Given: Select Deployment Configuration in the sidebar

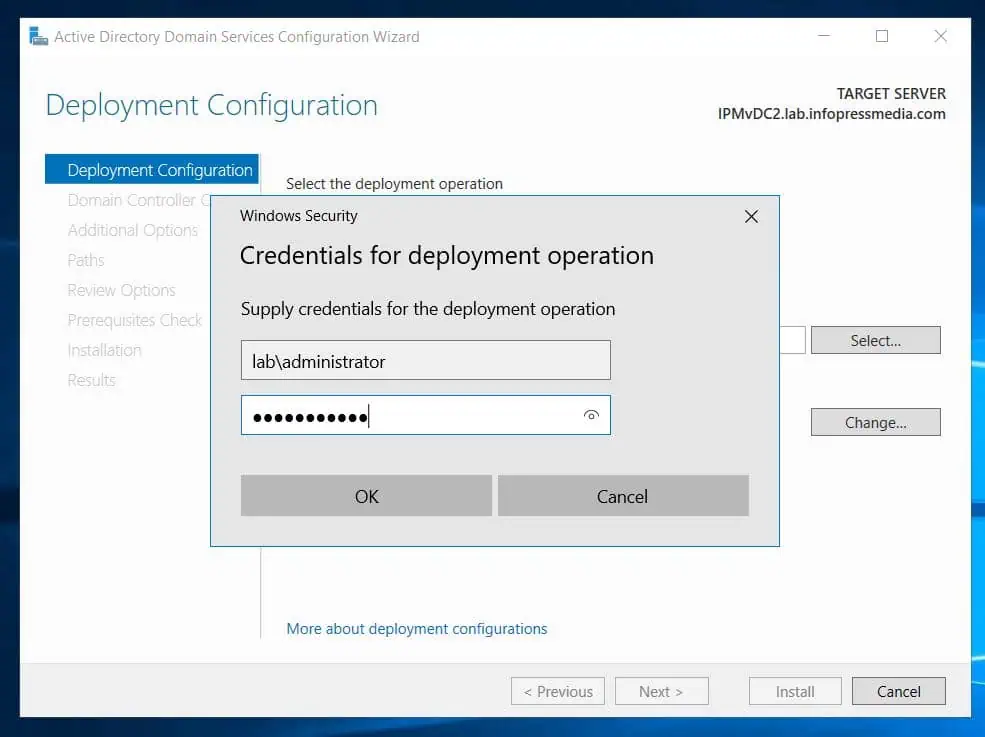Looking at the screenshot, I should [152, 170].
